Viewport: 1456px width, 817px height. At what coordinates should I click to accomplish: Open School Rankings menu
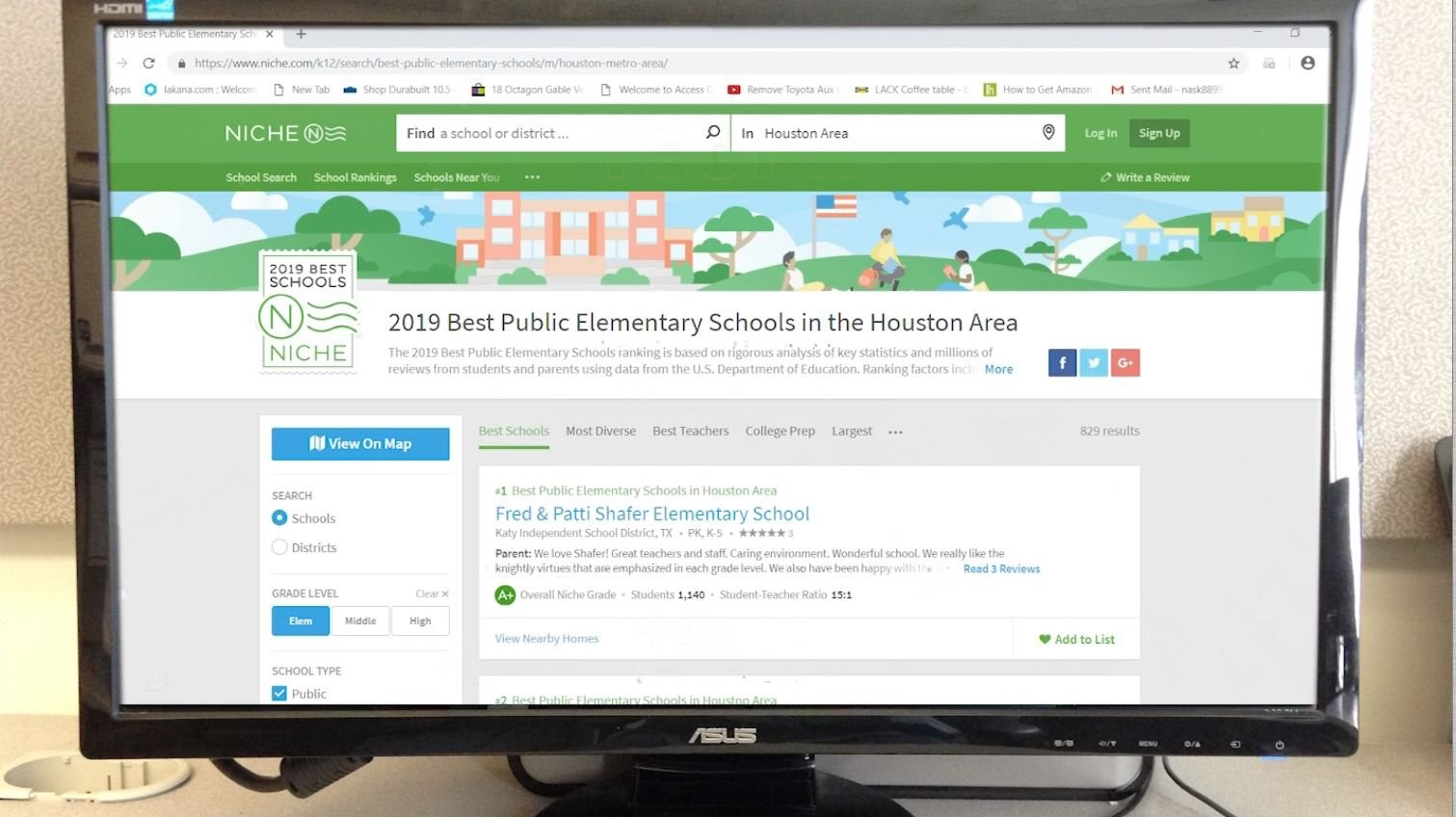click(356, 177)
